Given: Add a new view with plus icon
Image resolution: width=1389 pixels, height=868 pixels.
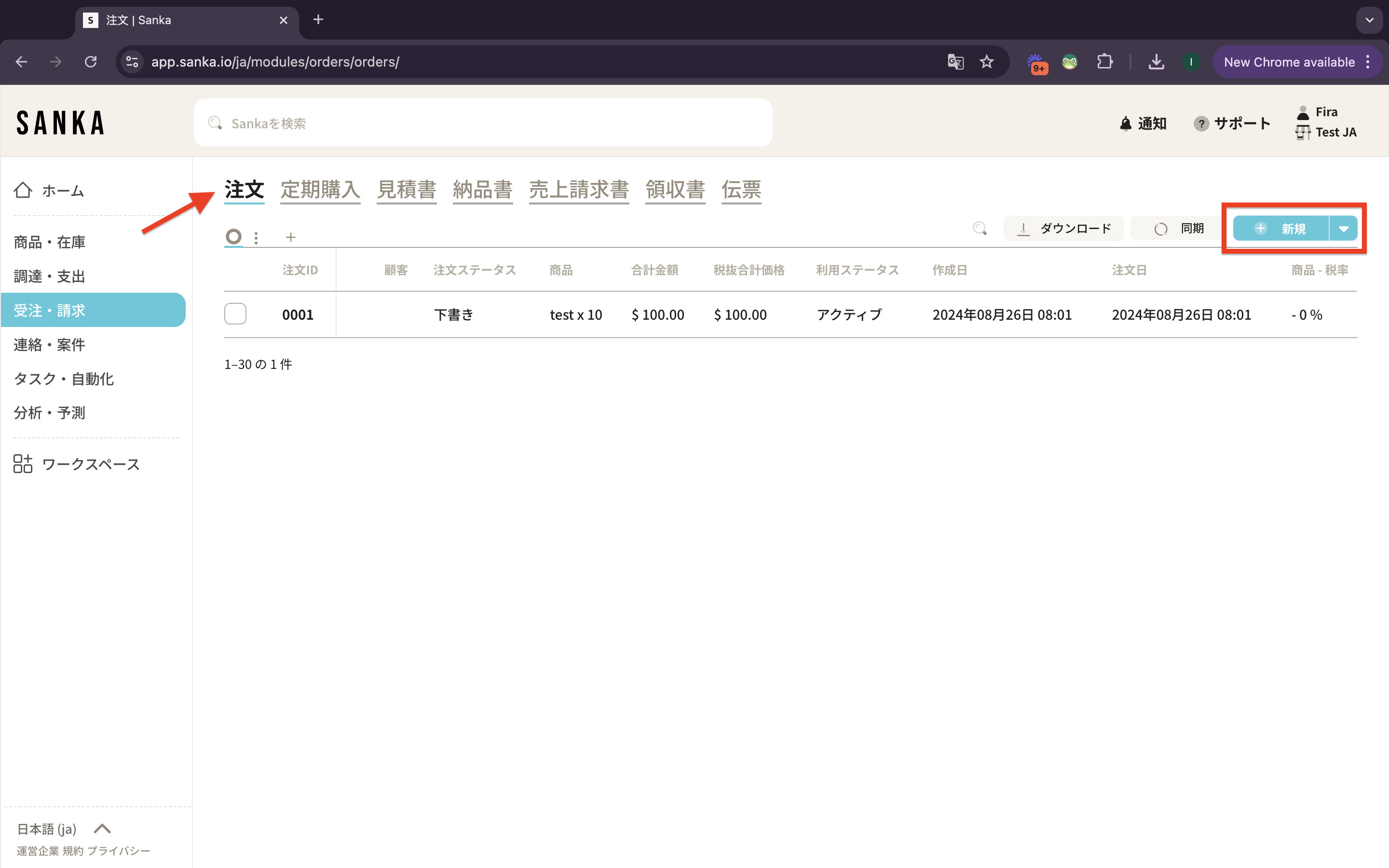Looking at the screenshot, I should pos(290,237).
